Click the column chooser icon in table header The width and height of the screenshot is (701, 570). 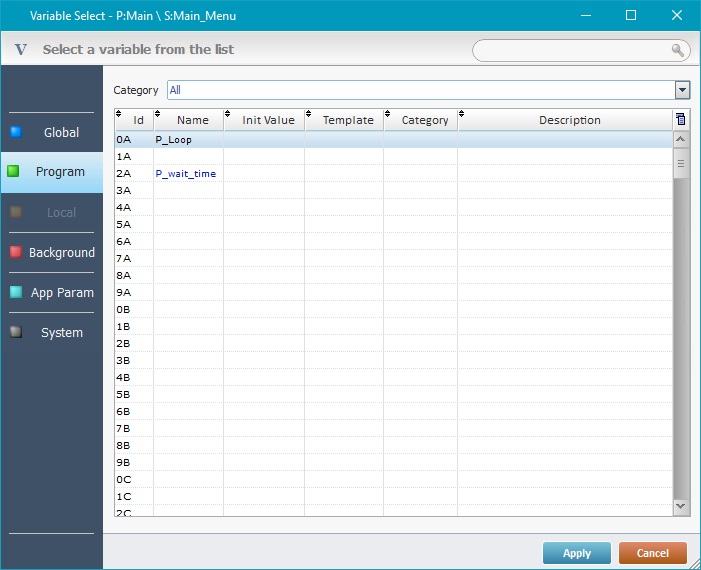681,120
